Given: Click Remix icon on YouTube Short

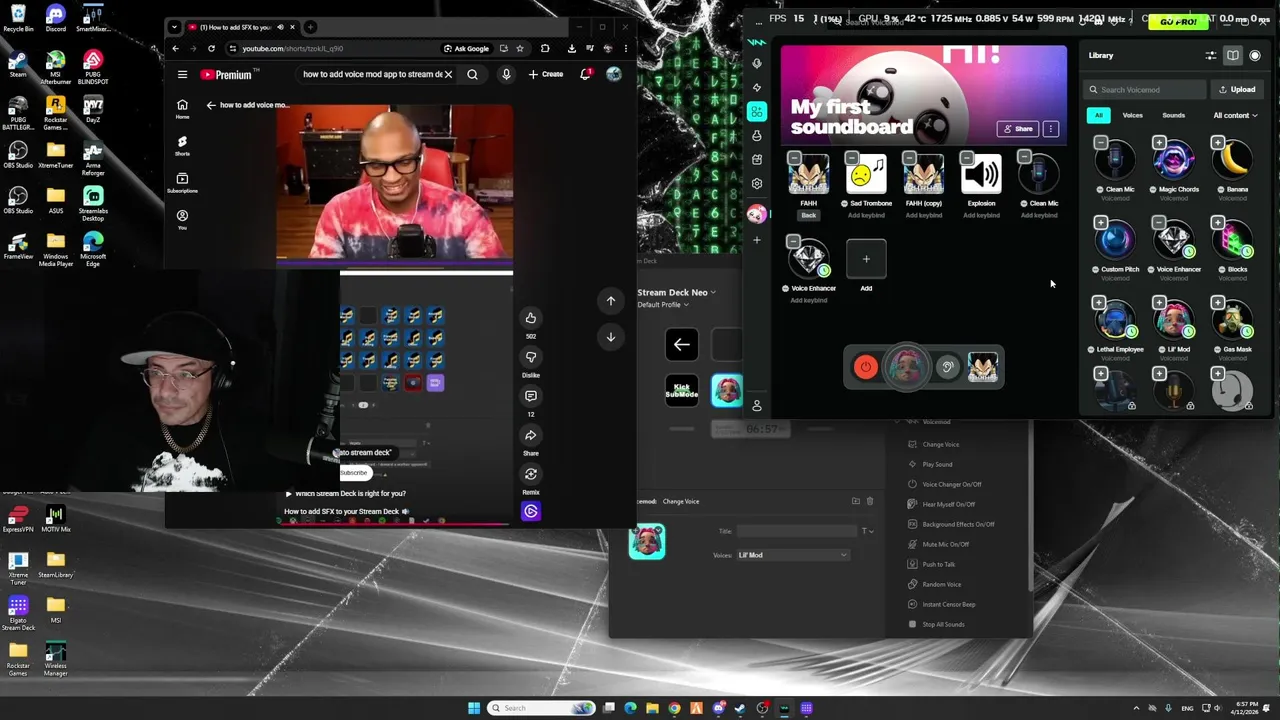Looking at the screenshot, I should pyautogui.click(x=531, y=474).
